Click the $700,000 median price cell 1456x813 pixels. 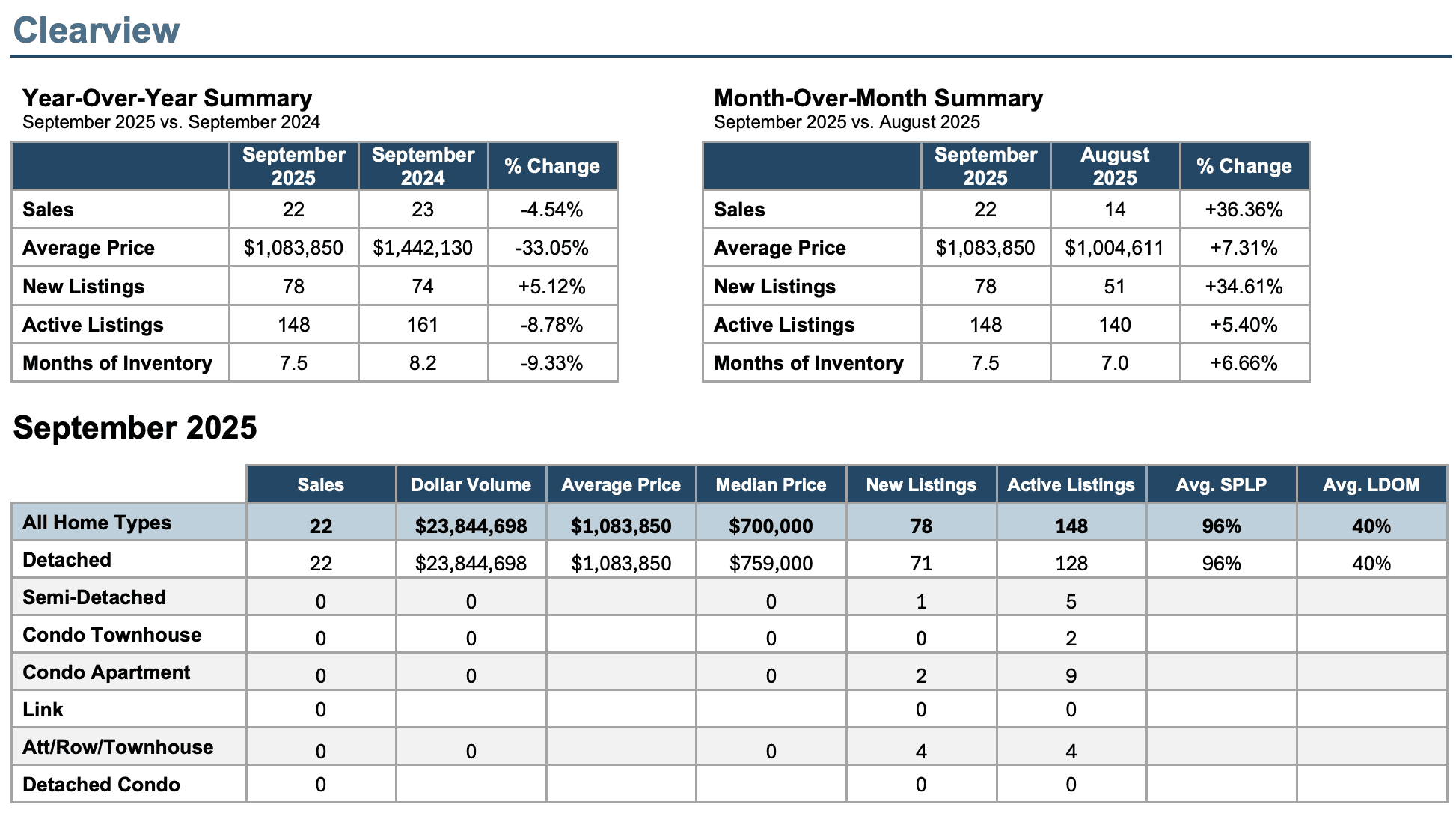(x=771, y=526)
